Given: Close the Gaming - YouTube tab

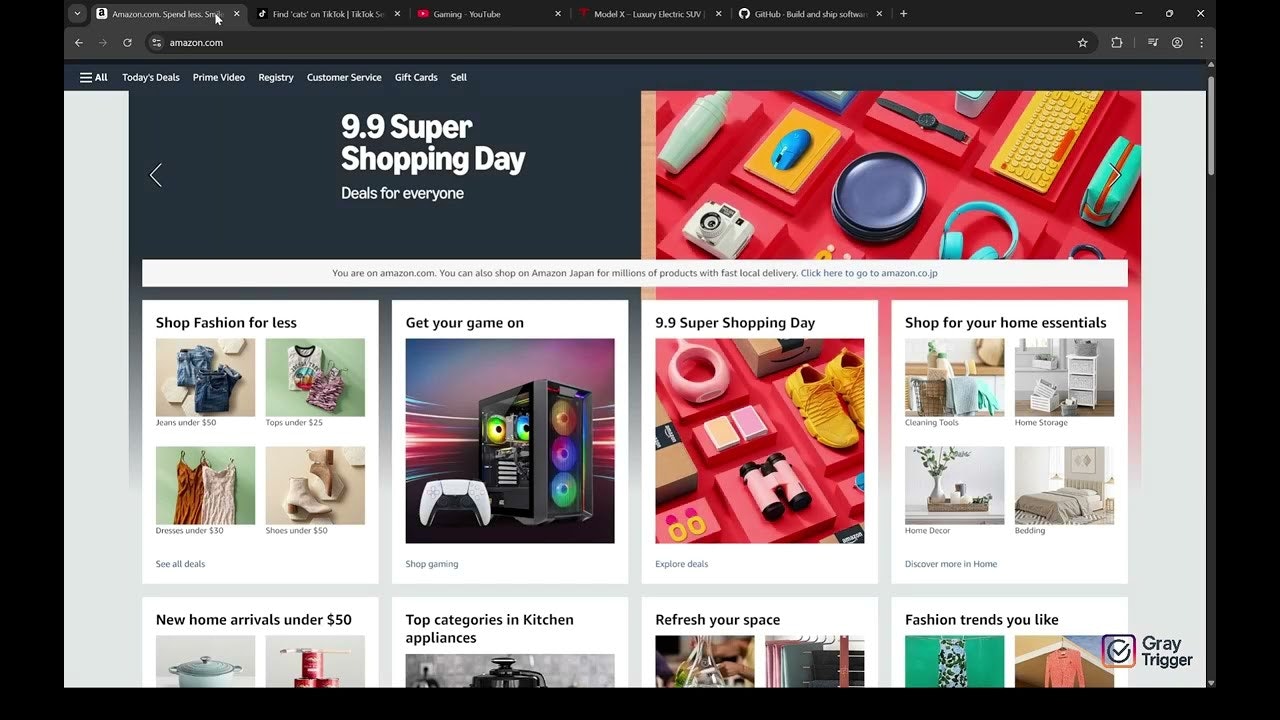Looking at the screenshot, I should pos(559,14).
